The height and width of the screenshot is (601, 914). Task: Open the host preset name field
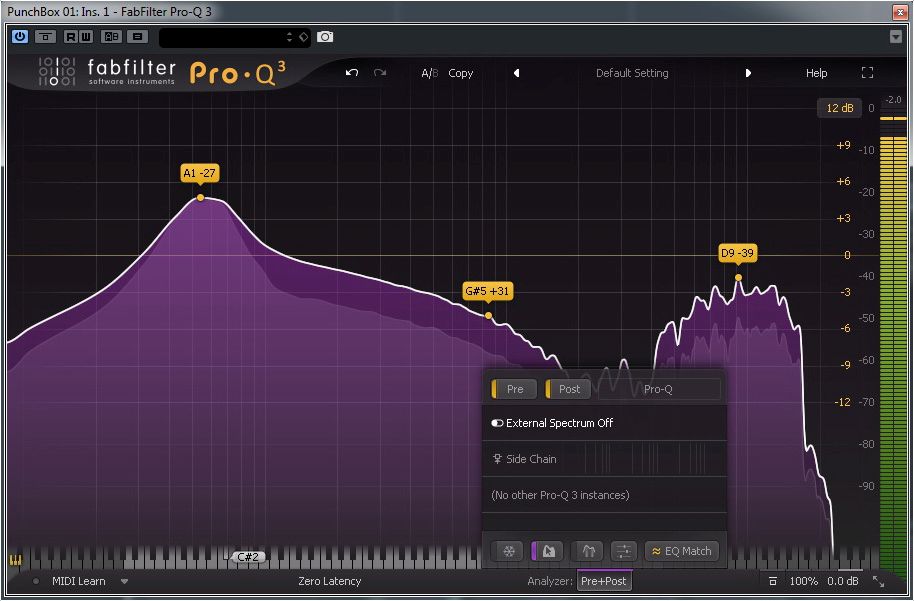pyautogui.click(x=222, y=37)
